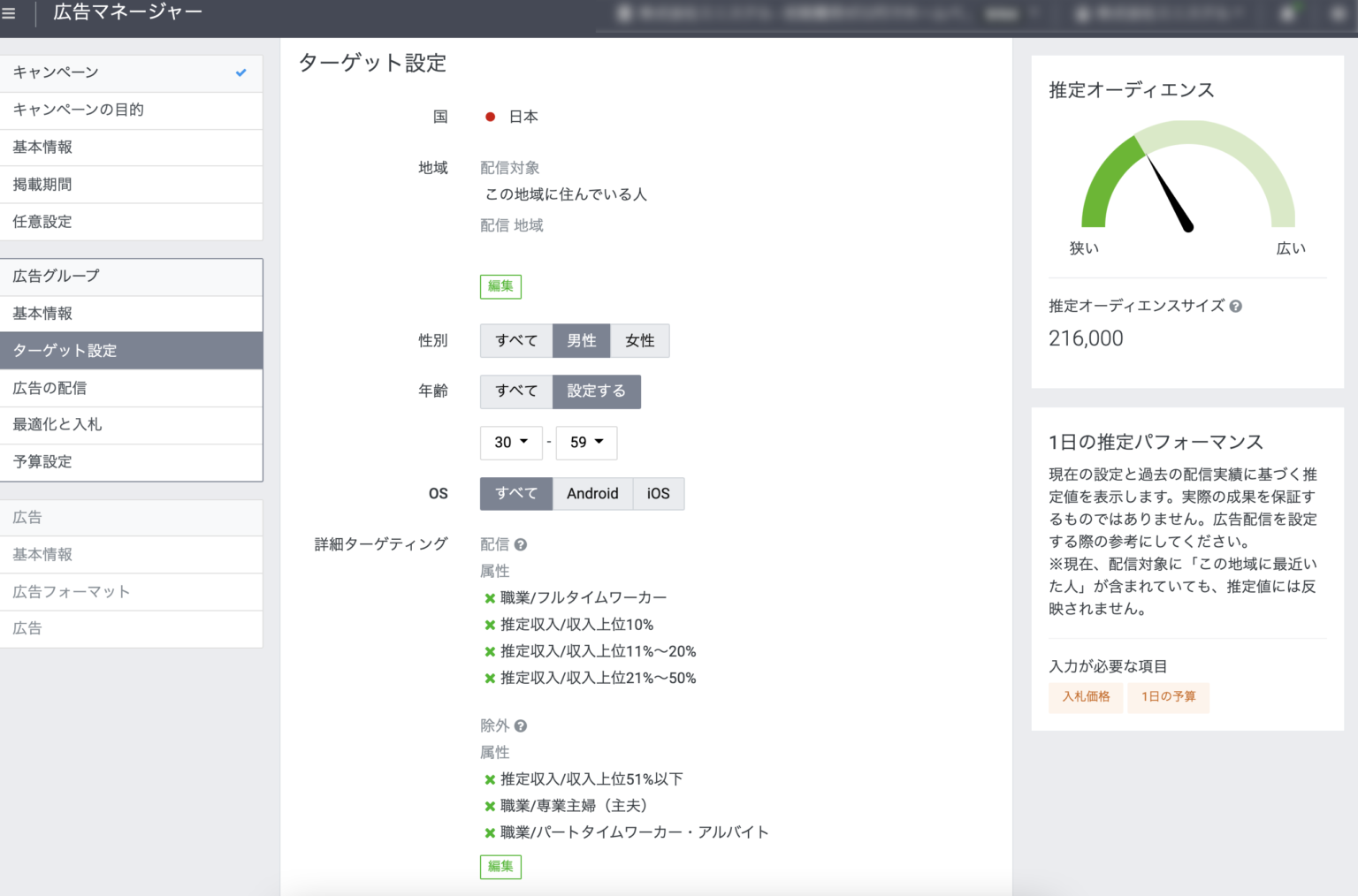This screenshot has height=896, width=1358.
Task: Remove excluded 推定収入/収入上位51%以下 attribute
Action: pos(490,779)
